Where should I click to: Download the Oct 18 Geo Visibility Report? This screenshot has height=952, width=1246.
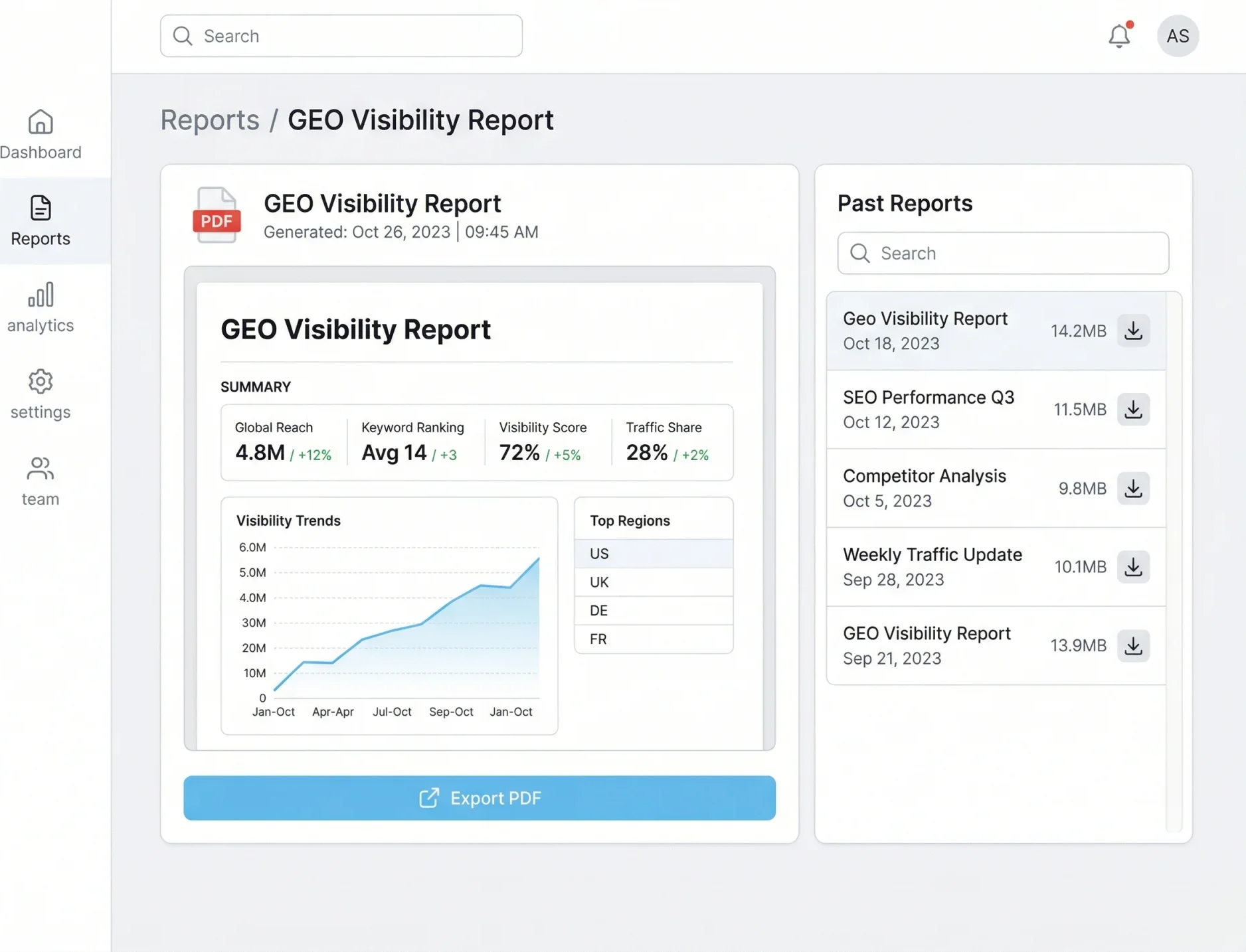coord(1134,330)
